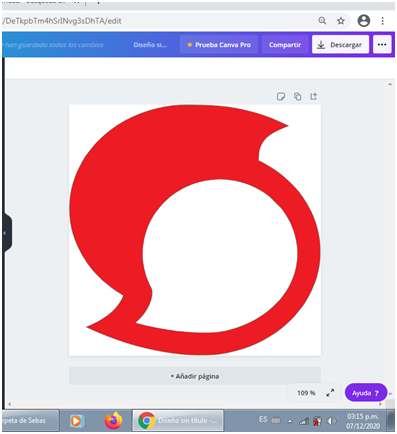Screen dimensions: 397x434
Task: Click the saved changes status text
Action: tap(53, 45)
